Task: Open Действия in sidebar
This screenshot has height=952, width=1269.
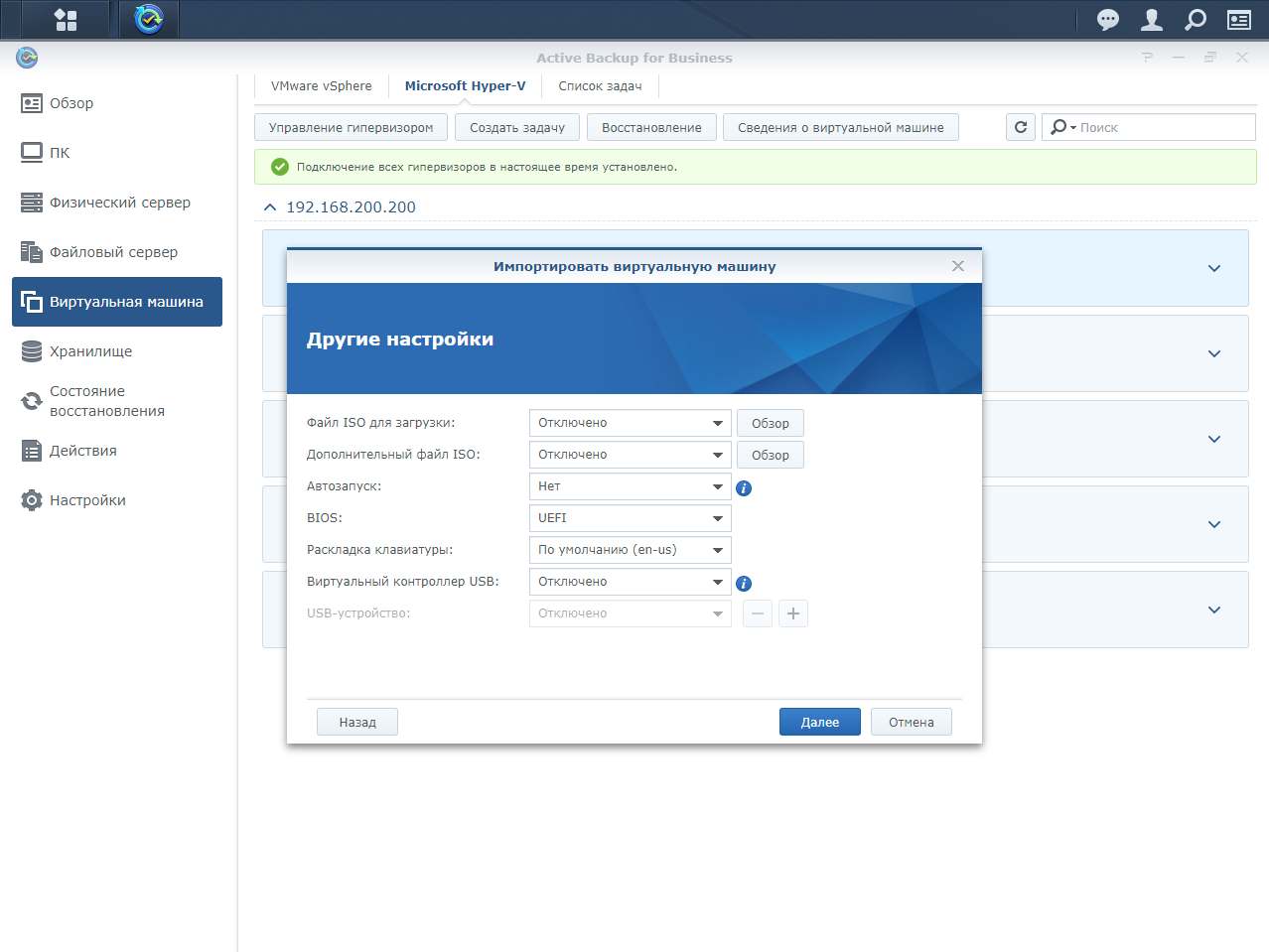Action: pos(117,451)
